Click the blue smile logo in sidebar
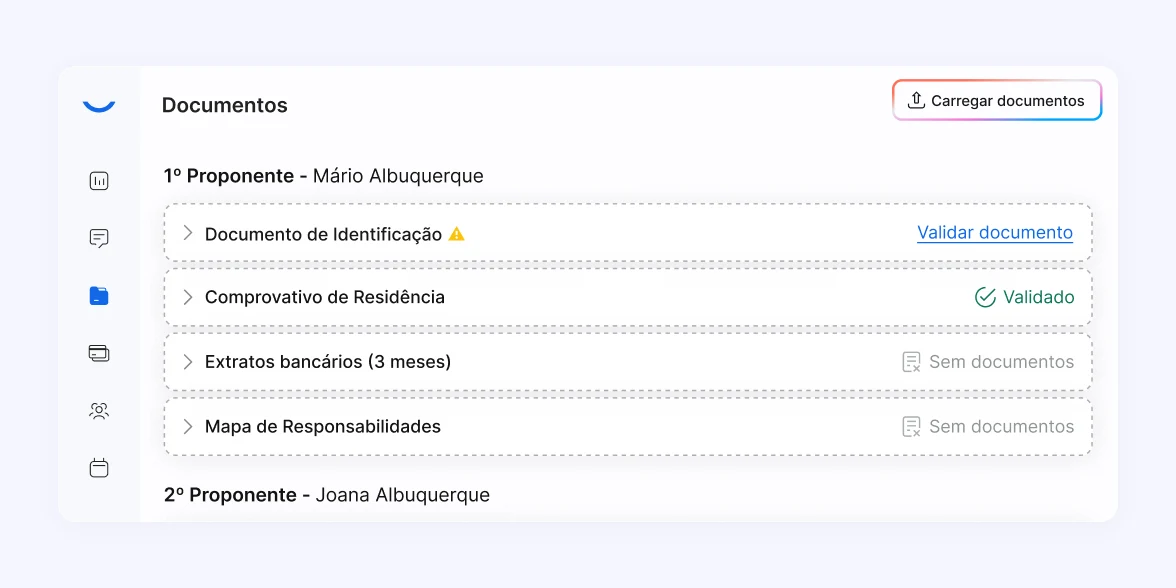This screenshot has height=588, width=1176. click(99, 105)
